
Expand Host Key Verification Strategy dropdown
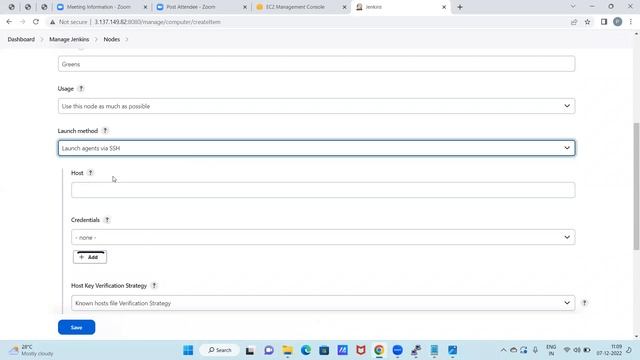pos(323,303)
